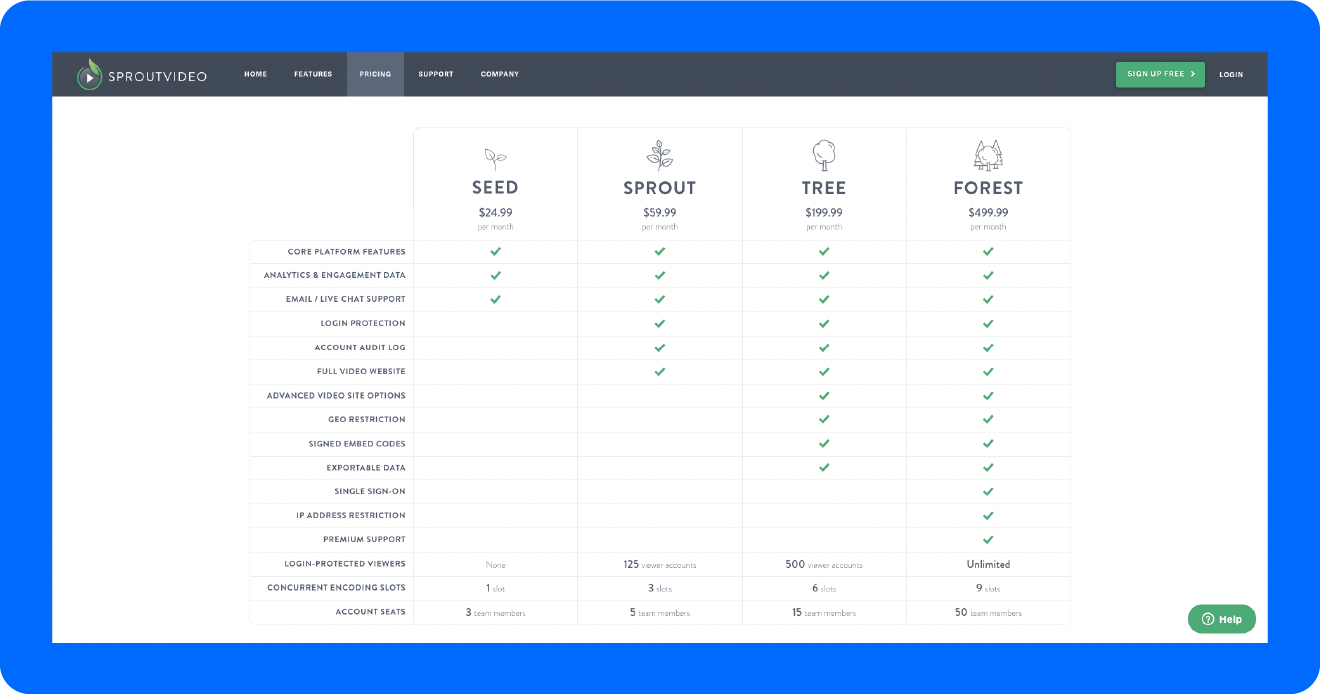The width and height of the screenshot is (1320, 694).
Task: Open the Help chat widget
Action: click(x=1222, y=619)
